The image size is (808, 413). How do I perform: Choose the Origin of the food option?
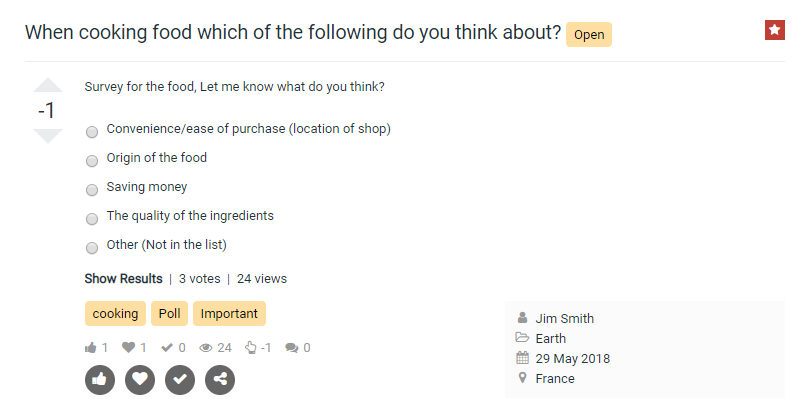coord(92,160)
